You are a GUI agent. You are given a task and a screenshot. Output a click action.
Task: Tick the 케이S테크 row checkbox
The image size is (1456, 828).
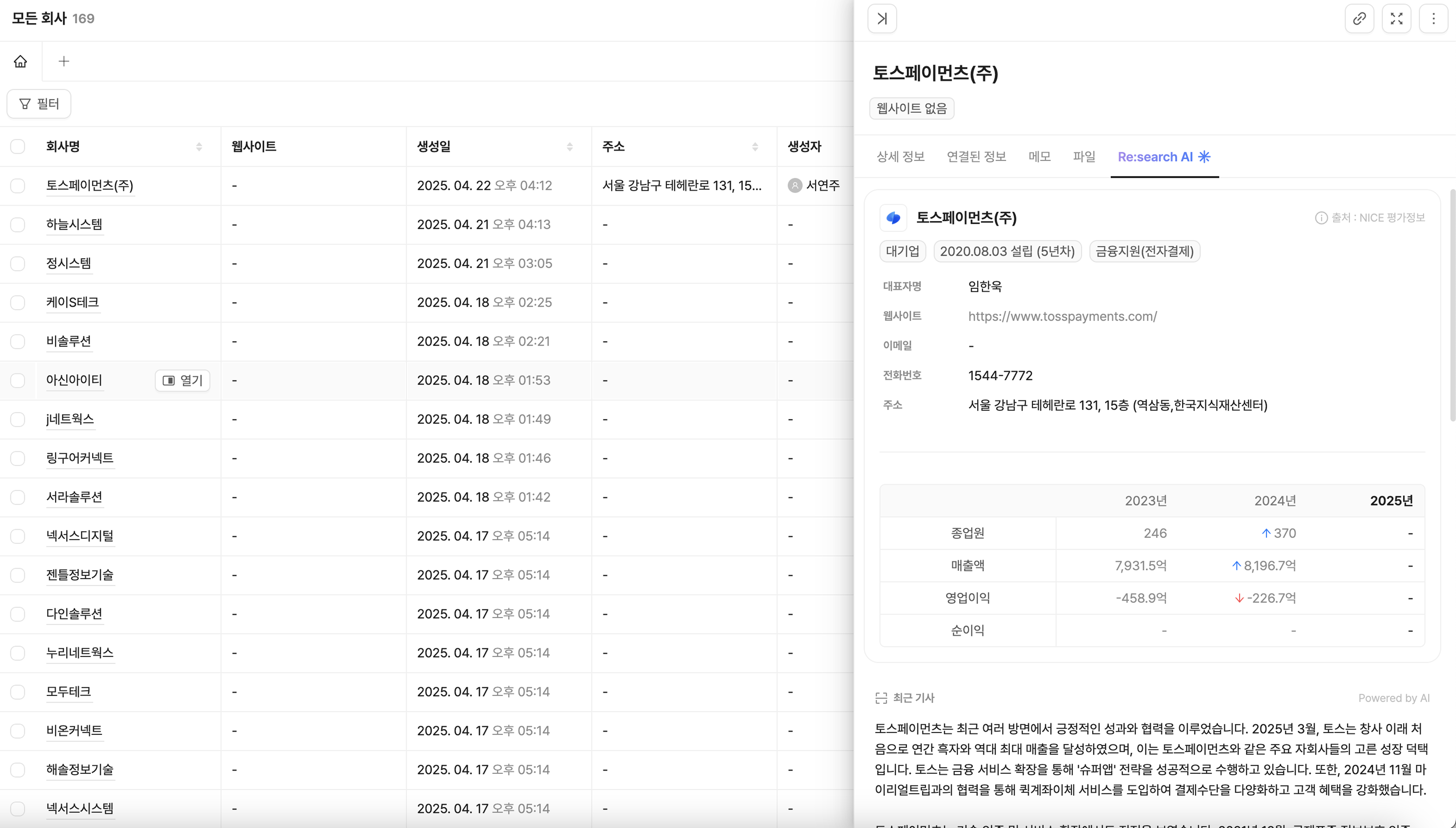click(x=18, y=303)
